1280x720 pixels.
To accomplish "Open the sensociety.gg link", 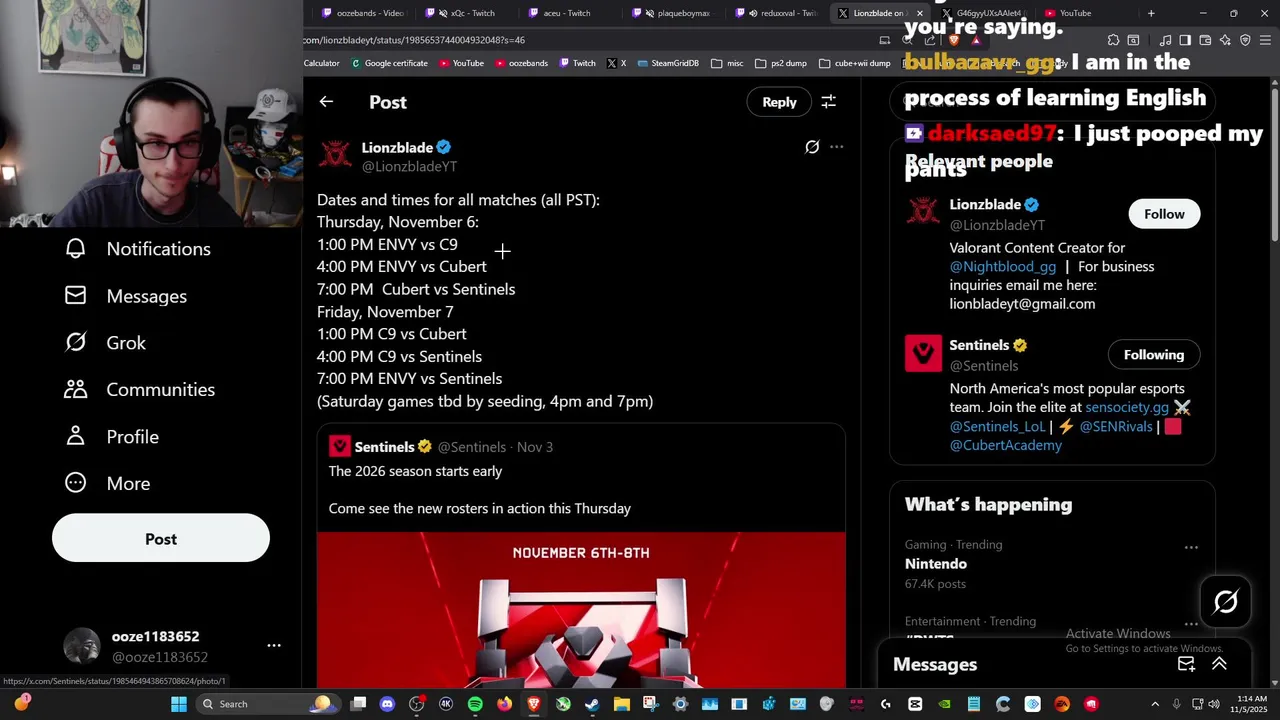I will tap(1127, 408).
